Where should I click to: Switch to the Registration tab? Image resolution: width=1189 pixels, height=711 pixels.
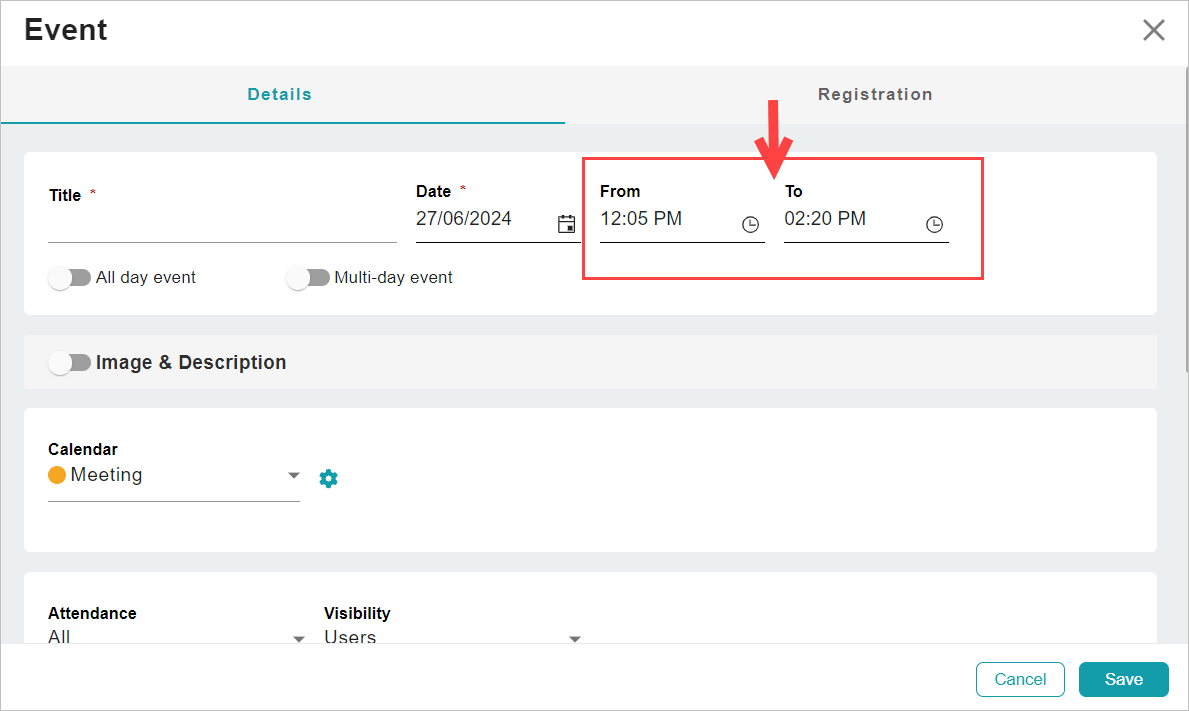[x=875, y=95]
